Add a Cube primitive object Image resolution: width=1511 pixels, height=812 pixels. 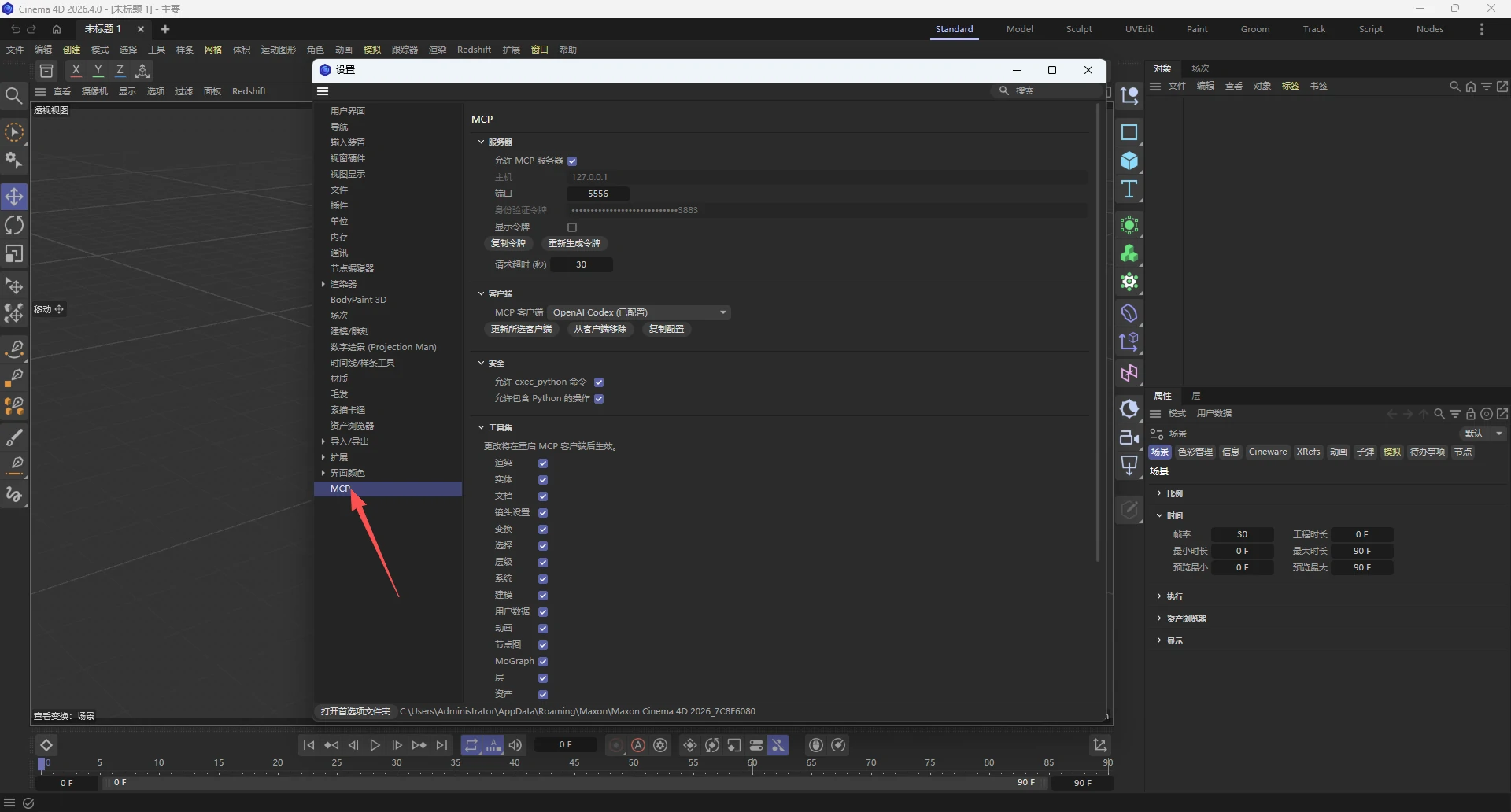[x=1129, y=161]
